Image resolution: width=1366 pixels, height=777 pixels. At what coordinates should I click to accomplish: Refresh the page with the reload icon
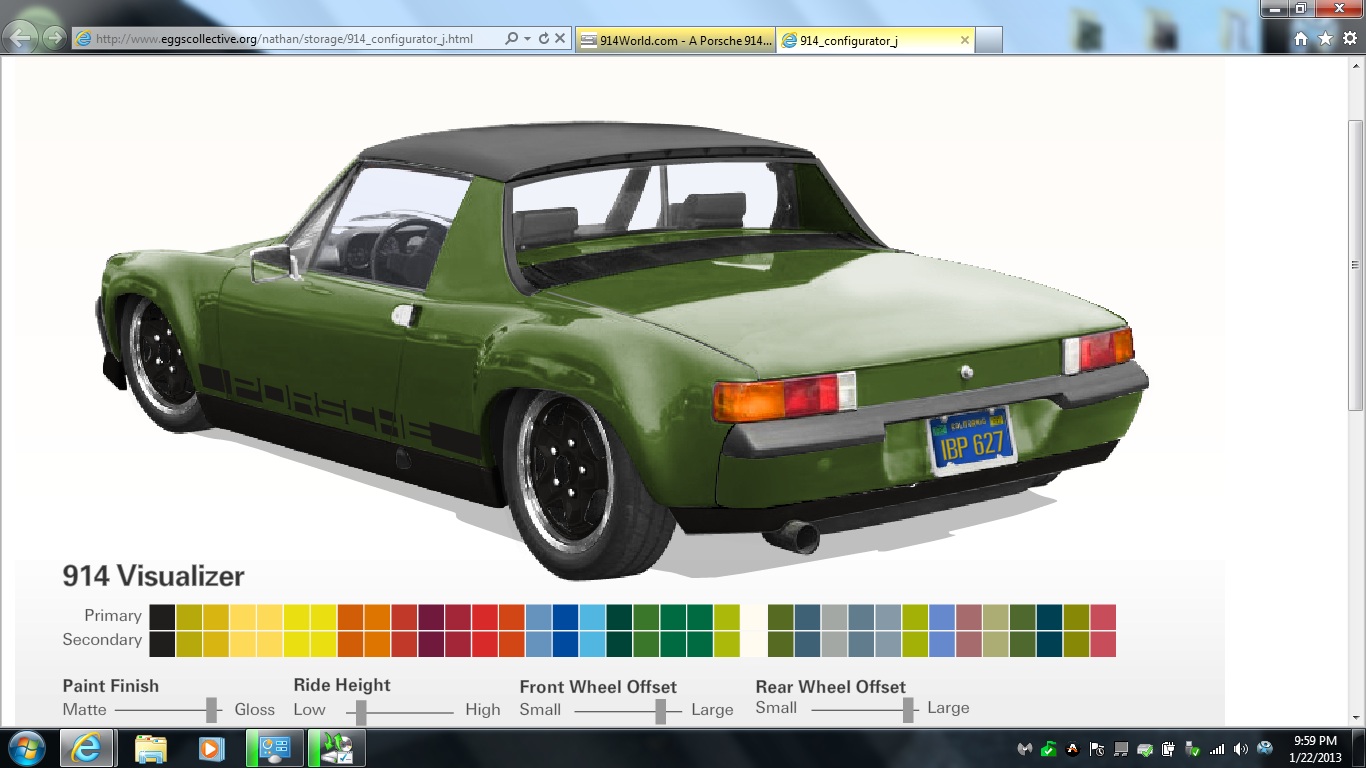click(x=544, y=39)
